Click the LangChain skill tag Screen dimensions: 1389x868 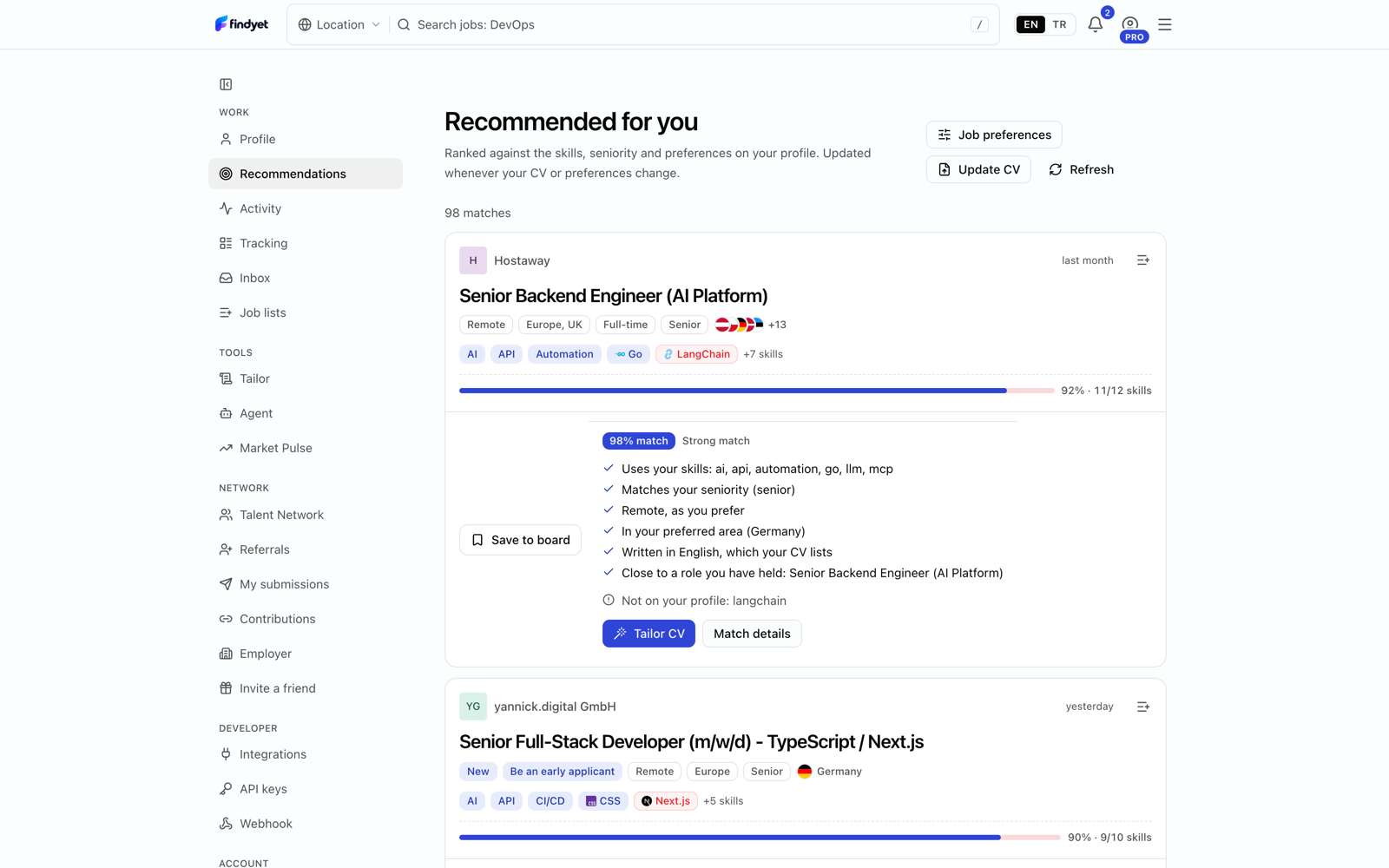696,354
